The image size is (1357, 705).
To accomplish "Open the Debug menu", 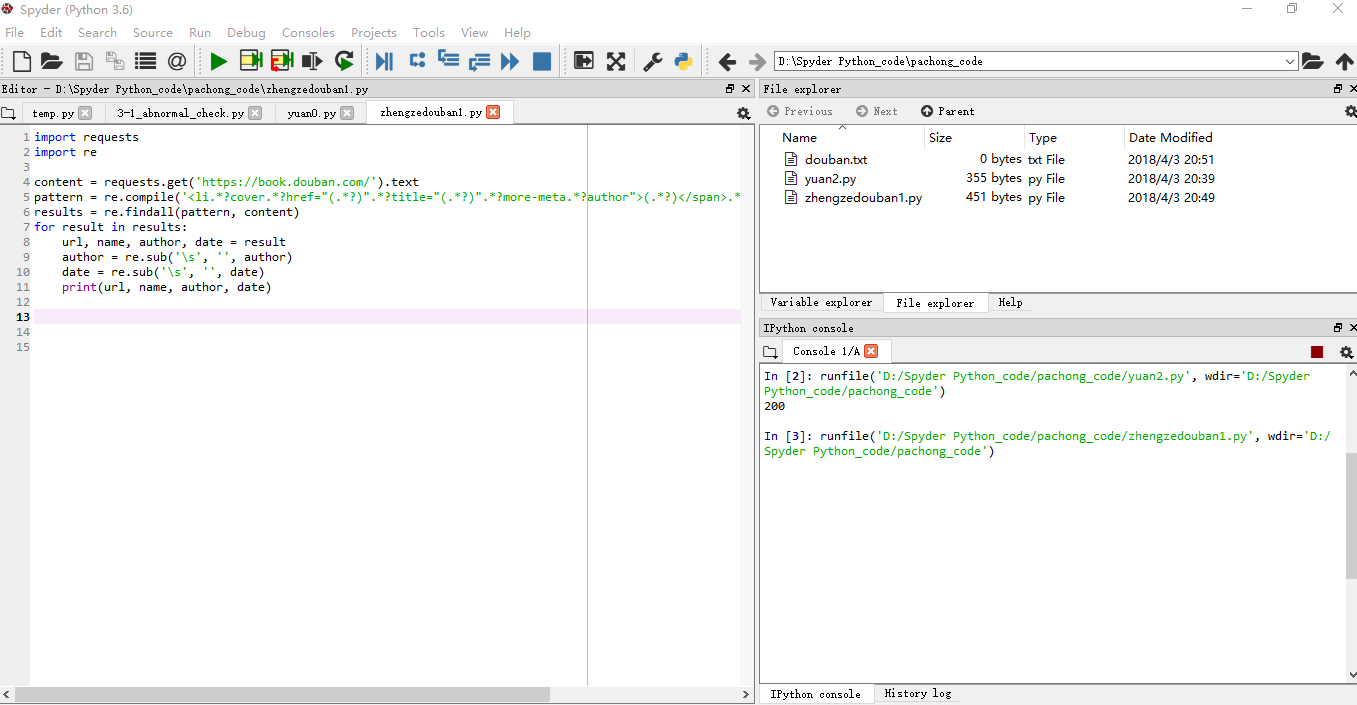I will (x=246, y=33).
